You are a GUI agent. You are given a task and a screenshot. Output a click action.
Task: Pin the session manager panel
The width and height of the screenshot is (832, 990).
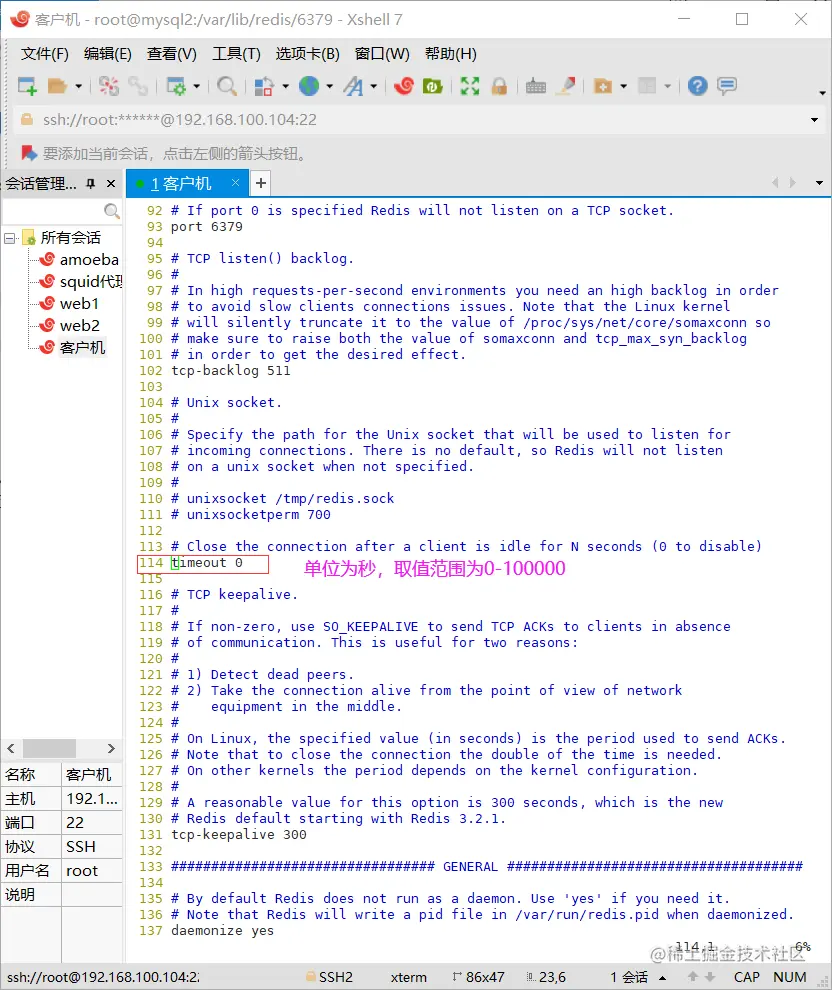coord(91,184)
